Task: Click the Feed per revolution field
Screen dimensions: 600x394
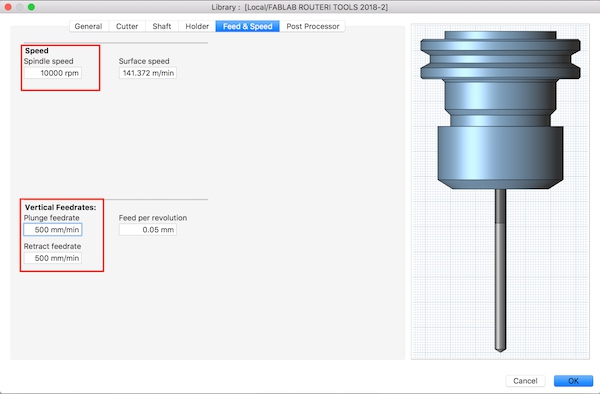Action: (x=148, y=230)
